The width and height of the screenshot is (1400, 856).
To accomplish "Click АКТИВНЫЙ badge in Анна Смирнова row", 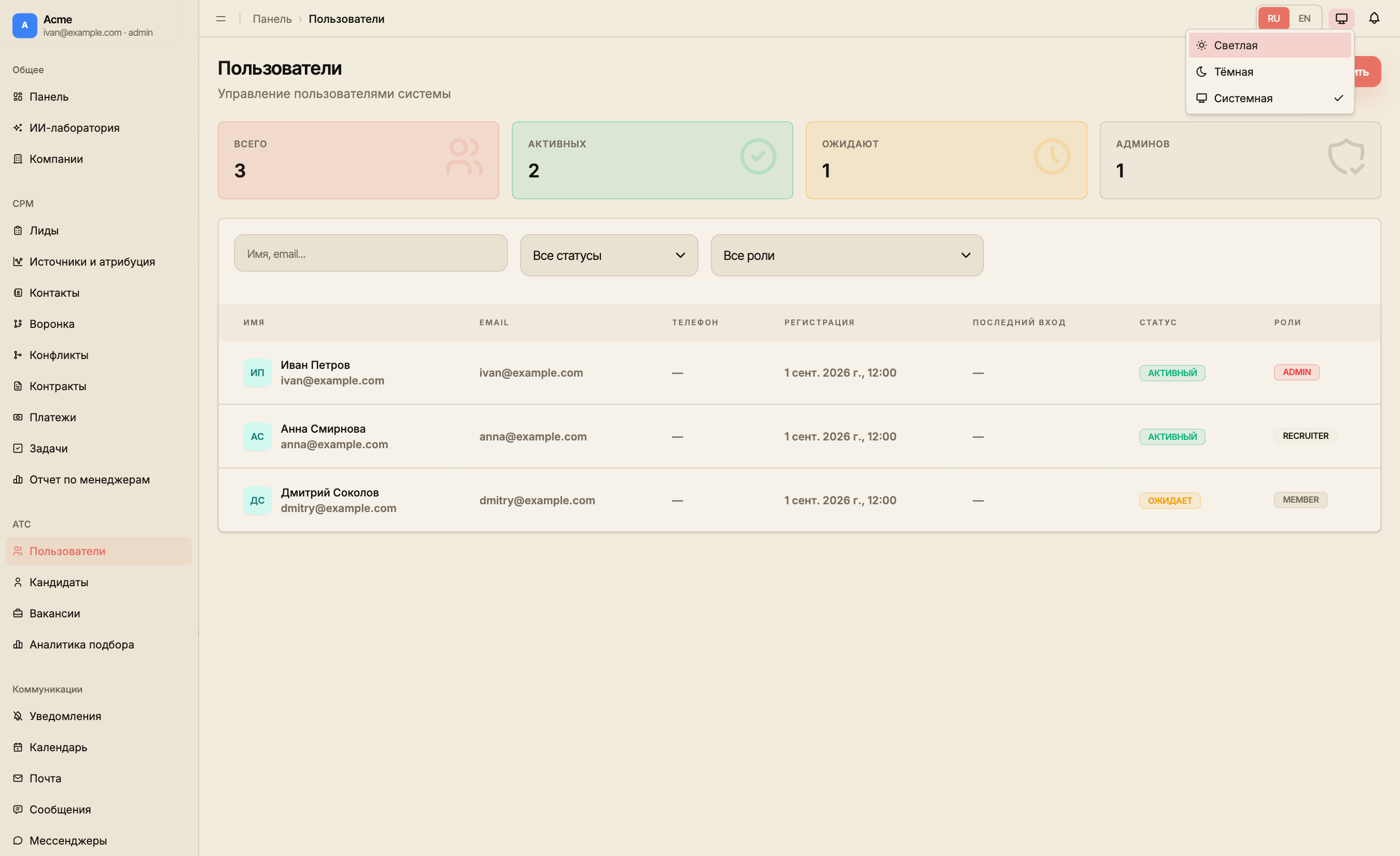I will tap(1172, 436).
